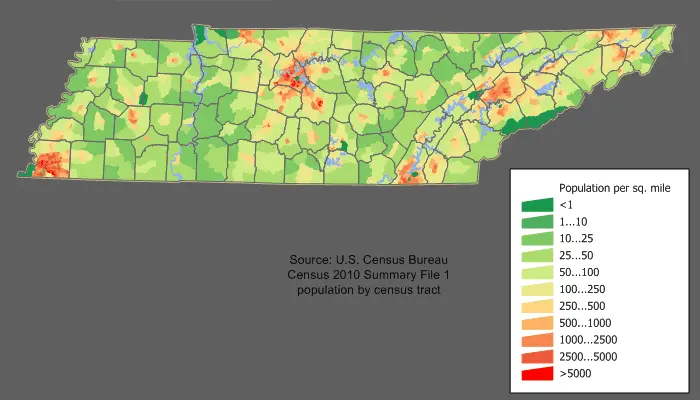The height and width of the screenshot is (400, 700).
Task: Click the bright red >5000 legend swatch
Action: click(x=537, y=374)
